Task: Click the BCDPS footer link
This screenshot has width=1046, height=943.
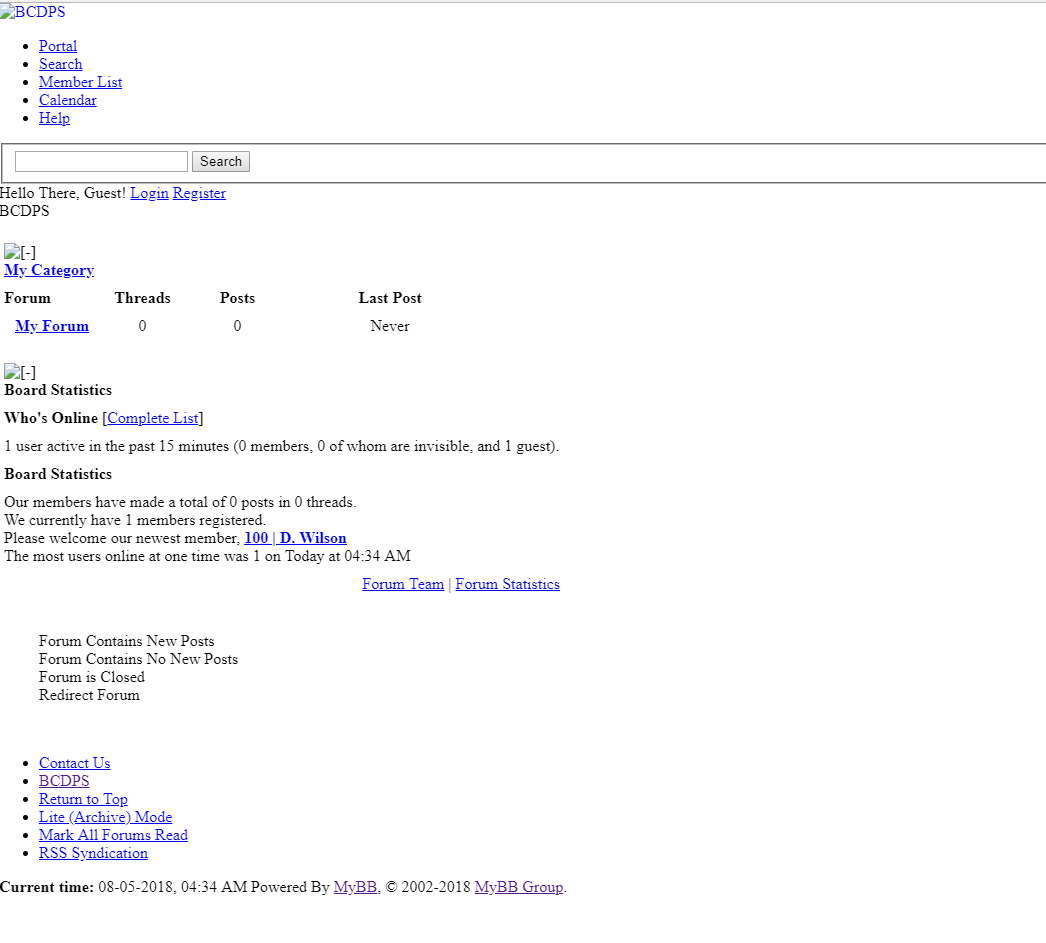Action: tap(64, 781)
